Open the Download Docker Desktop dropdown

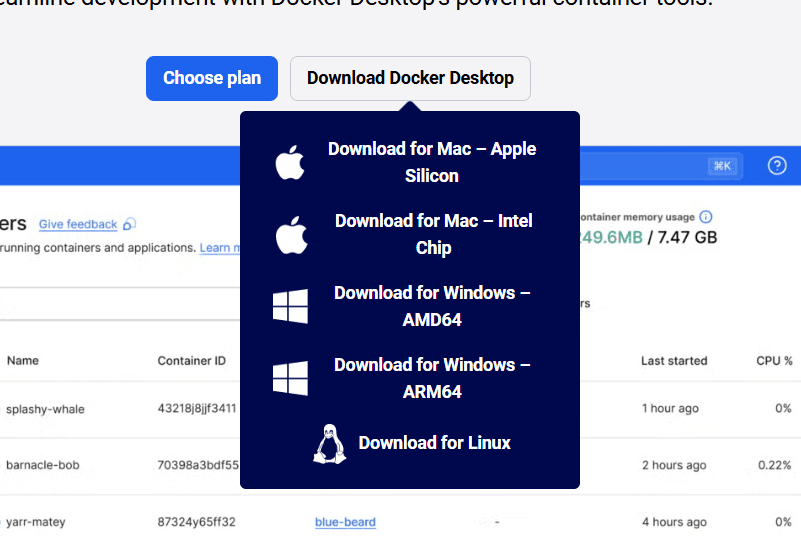pos(410,78)
